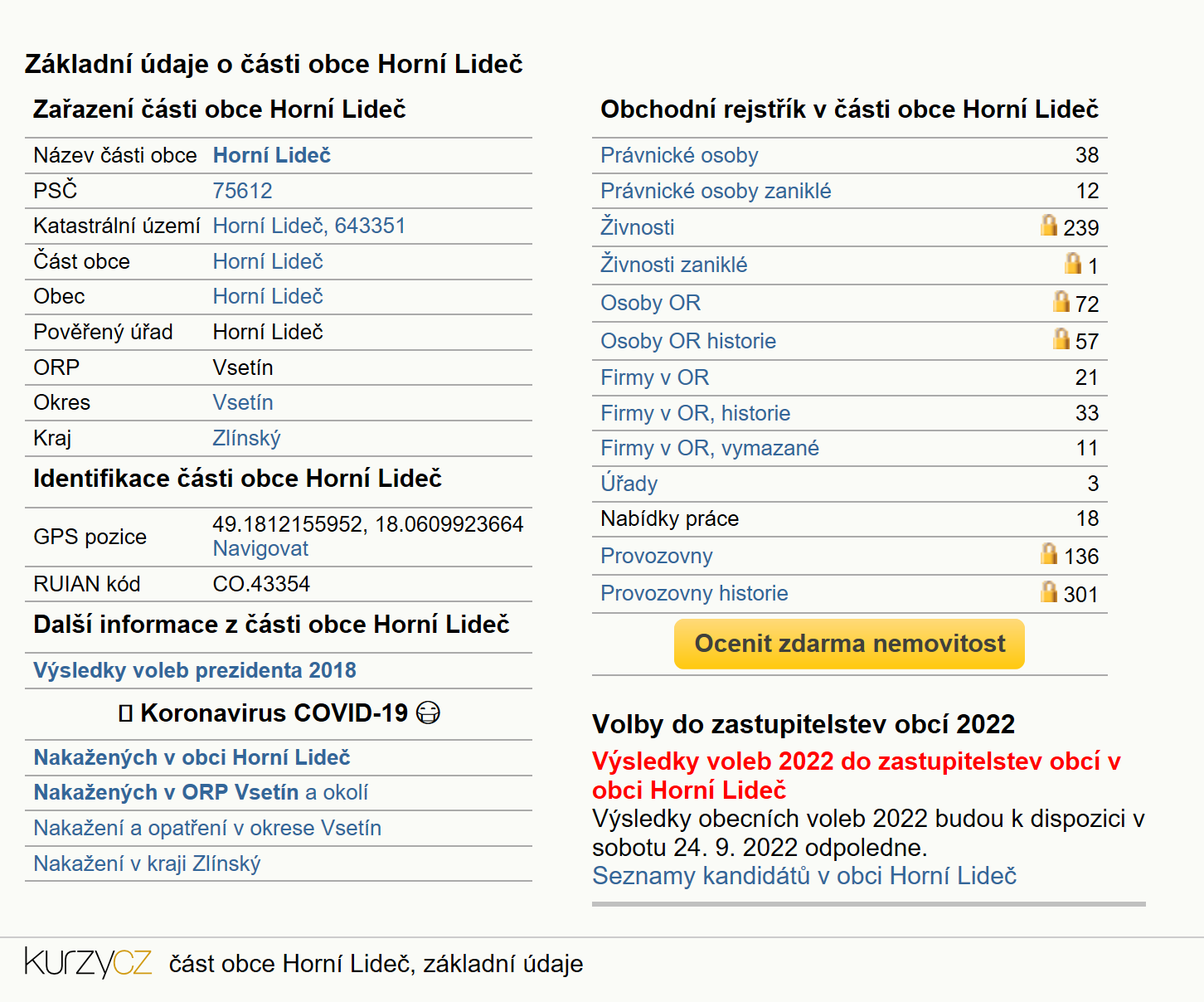This screenshot has width=1204, height=1002.
Task: Open the red Výsledky voleb 2022 link
Action: coord(857,776)
